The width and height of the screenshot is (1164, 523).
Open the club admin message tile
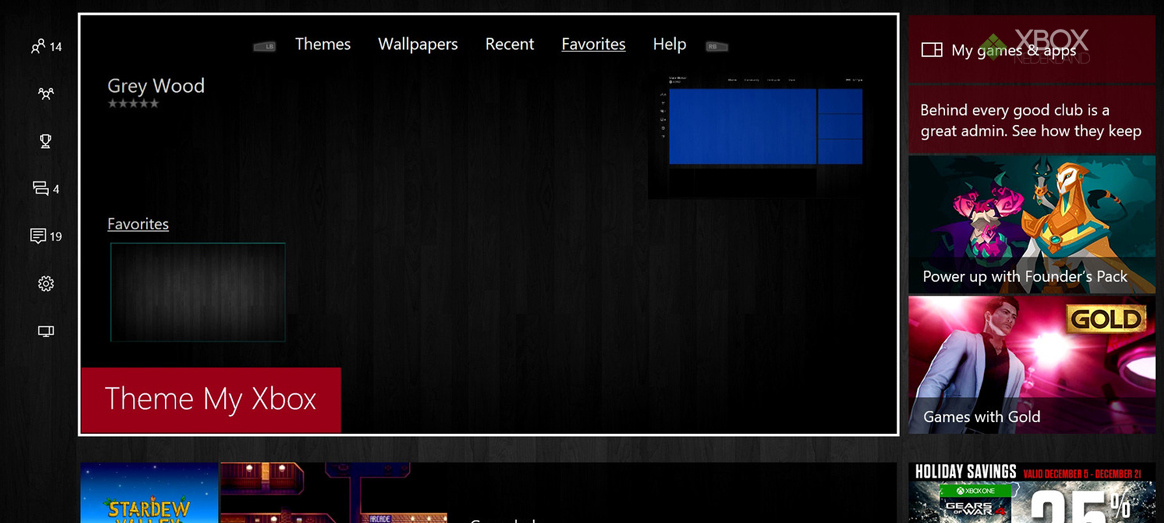tap(1032, 120)
